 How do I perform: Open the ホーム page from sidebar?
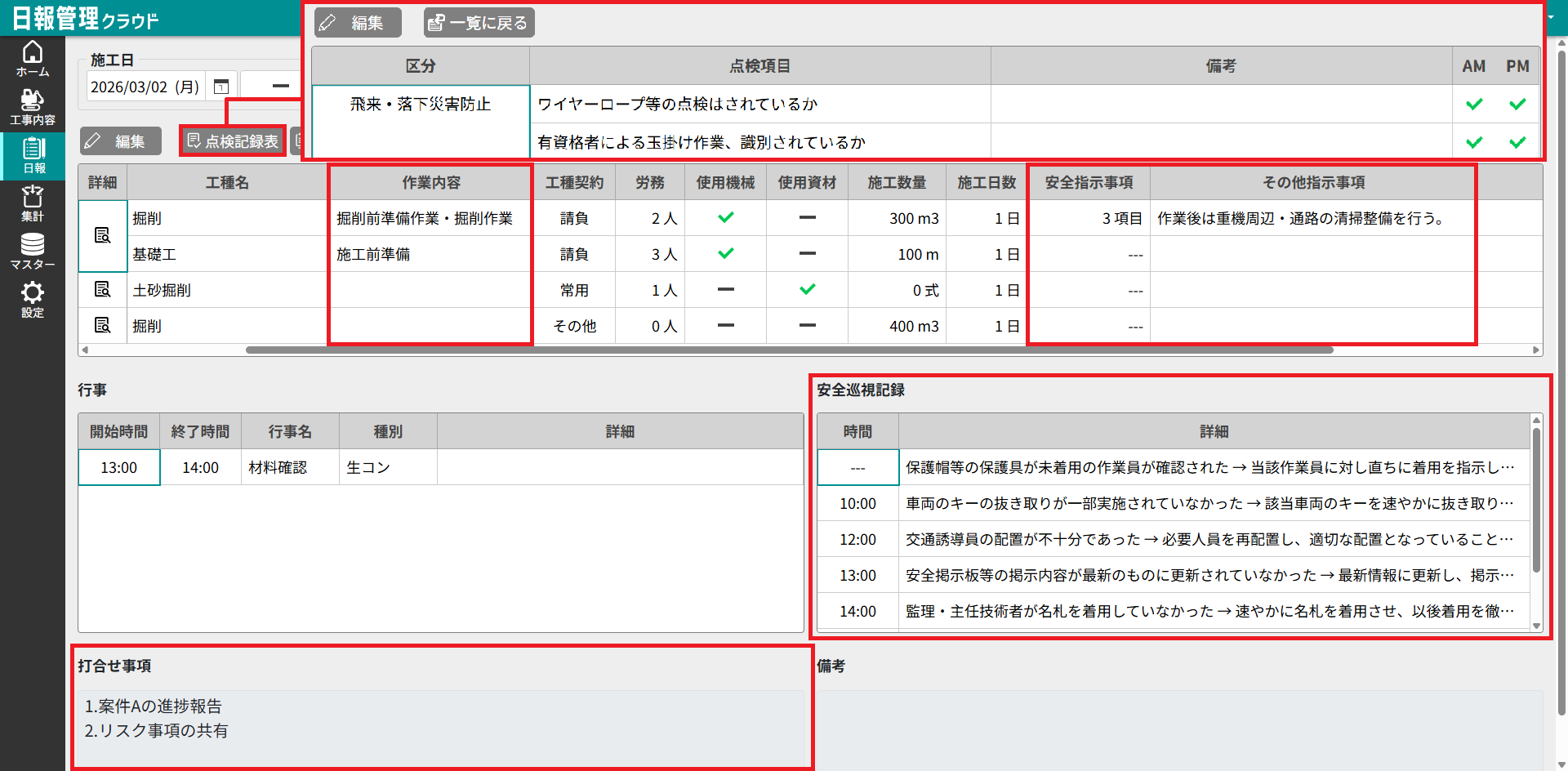pos(33,59)
